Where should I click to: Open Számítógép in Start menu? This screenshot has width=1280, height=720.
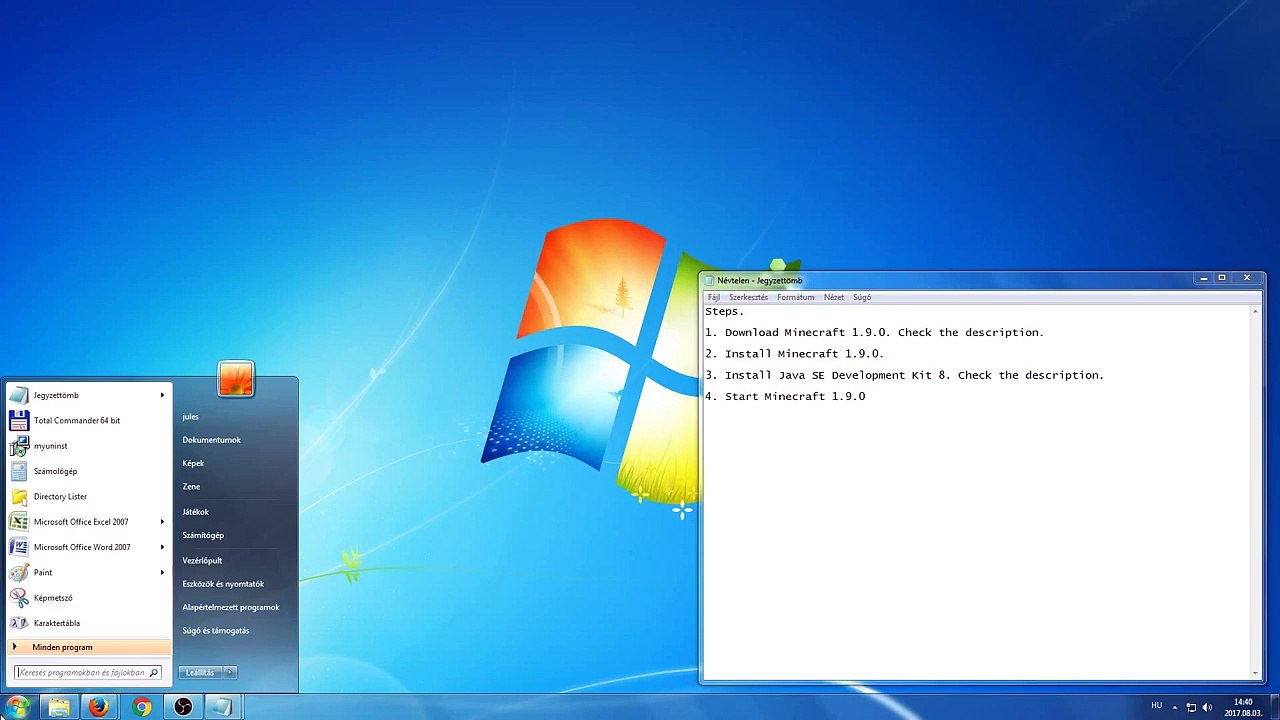click(x=203, y=536)
